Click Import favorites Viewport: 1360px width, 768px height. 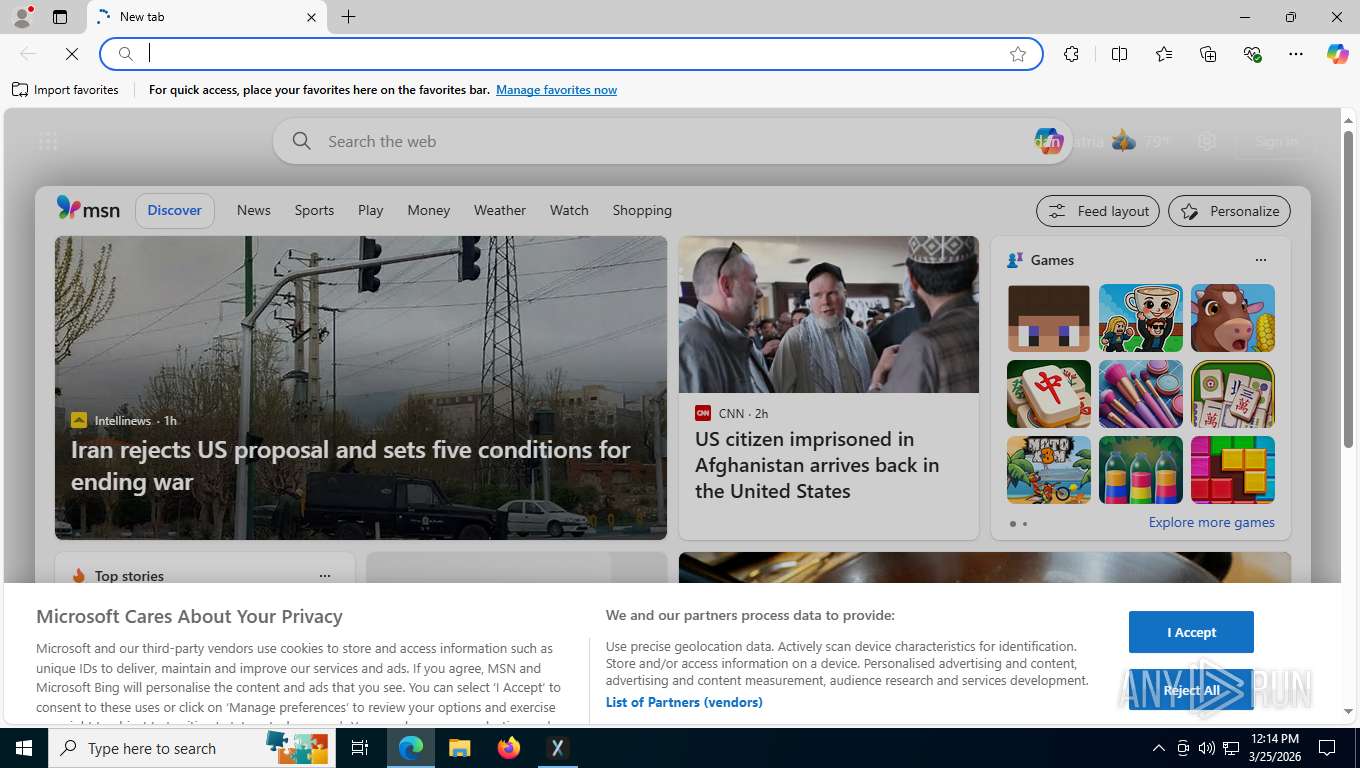click(x=65, y=90)
